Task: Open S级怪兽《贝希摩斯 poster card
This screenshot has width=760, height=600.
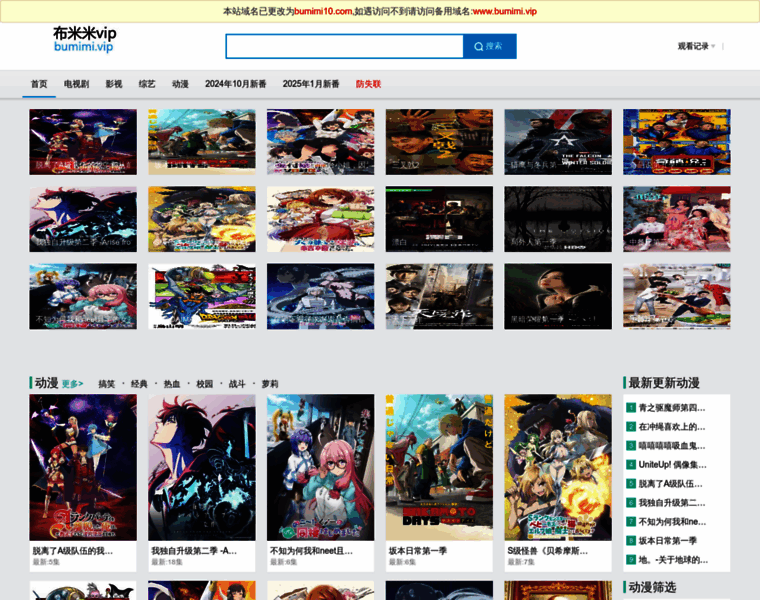Action: pos(558,468)
